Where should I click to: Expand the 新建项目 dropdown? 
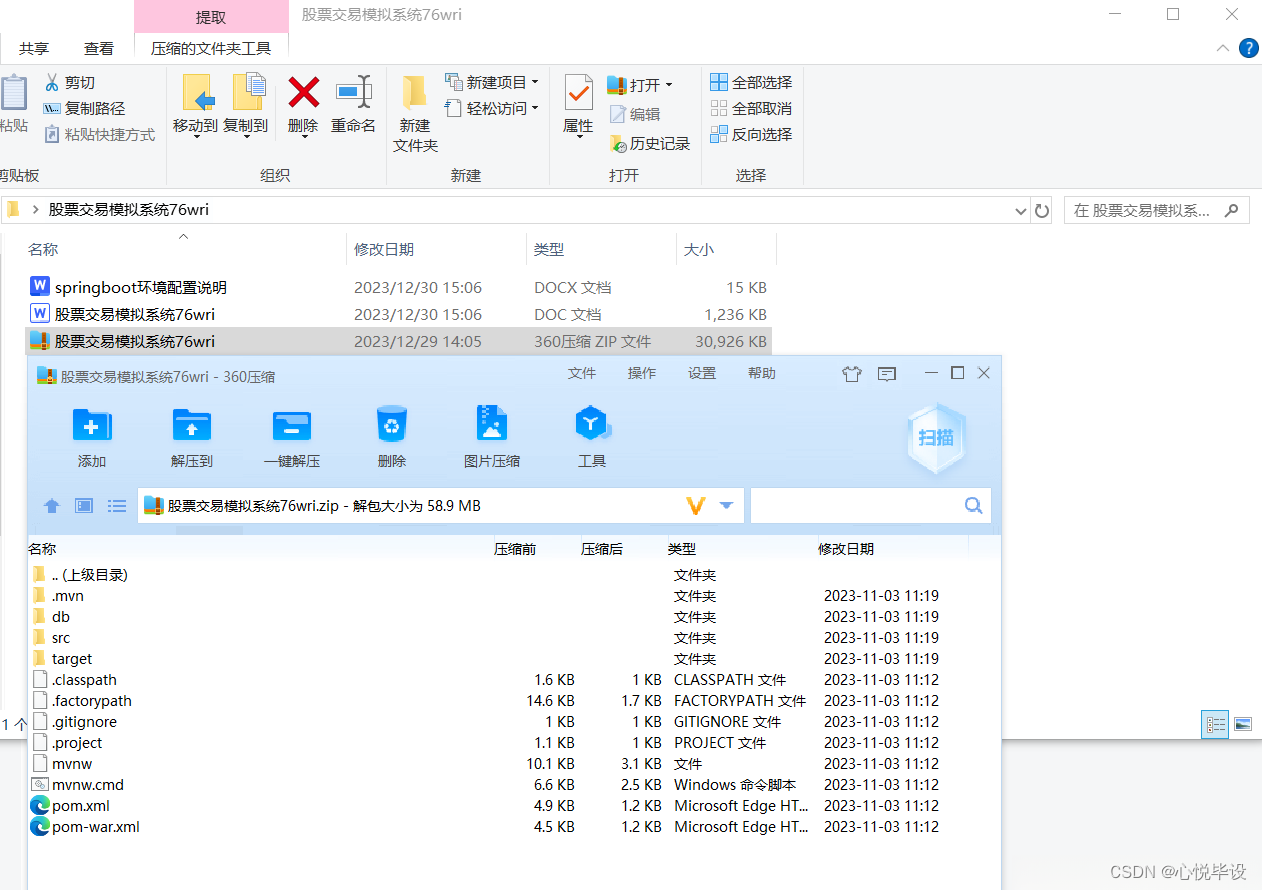tap(535, 82)
